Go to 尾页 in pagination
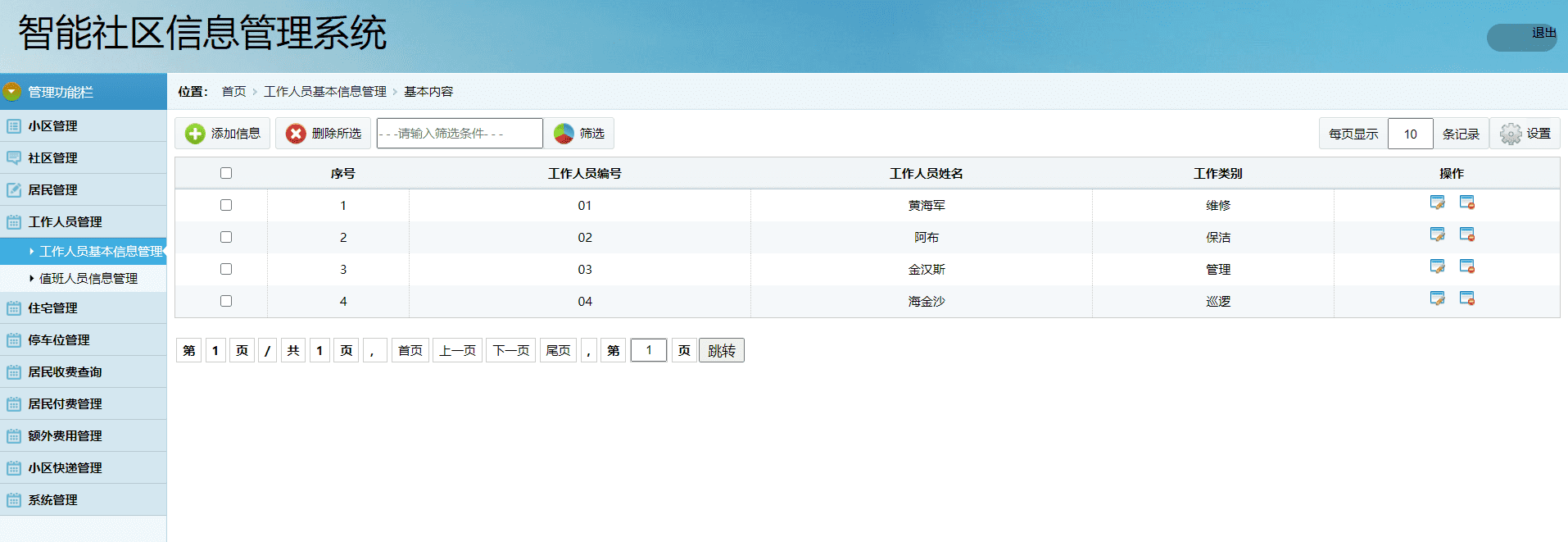Image resolution: width=1568 pixels, height=542 pixels. pos(558,351)
